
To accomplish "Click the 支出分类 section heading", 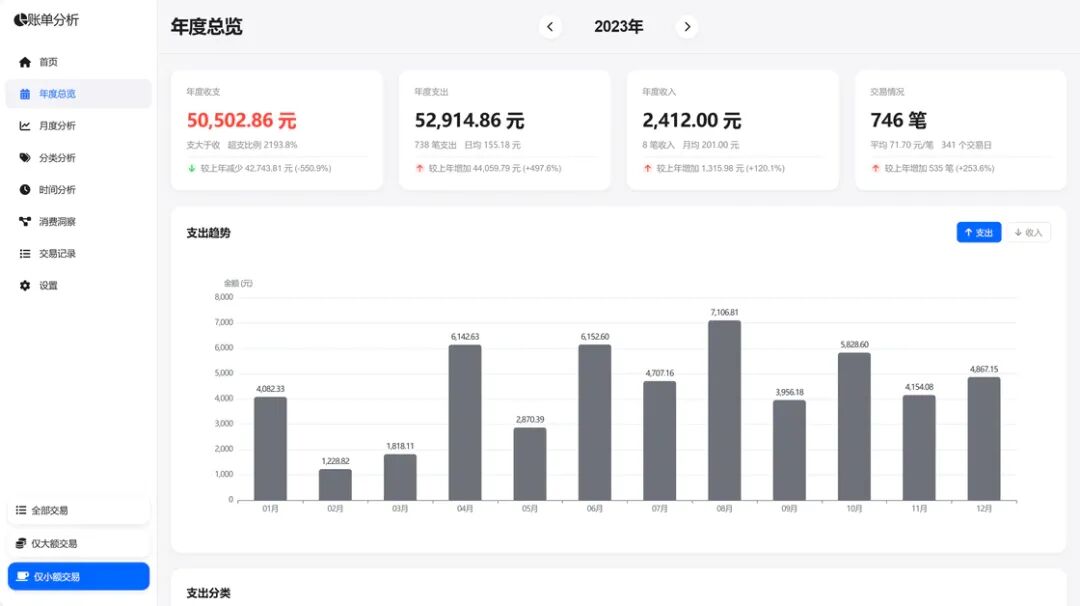I will 209,593.
